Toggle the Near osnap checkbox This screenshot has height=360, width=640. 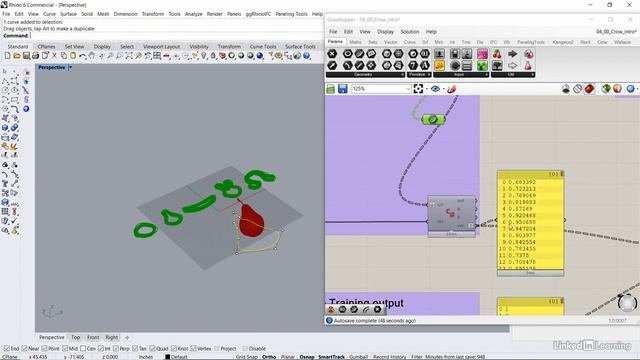24,349
